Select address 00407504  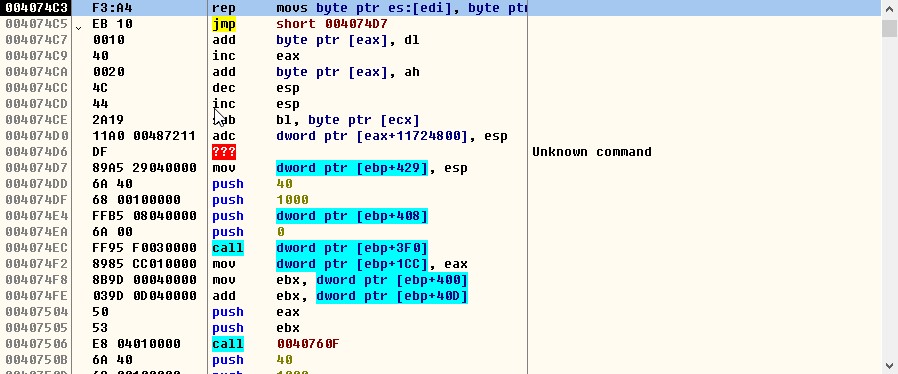coord(36,312)
